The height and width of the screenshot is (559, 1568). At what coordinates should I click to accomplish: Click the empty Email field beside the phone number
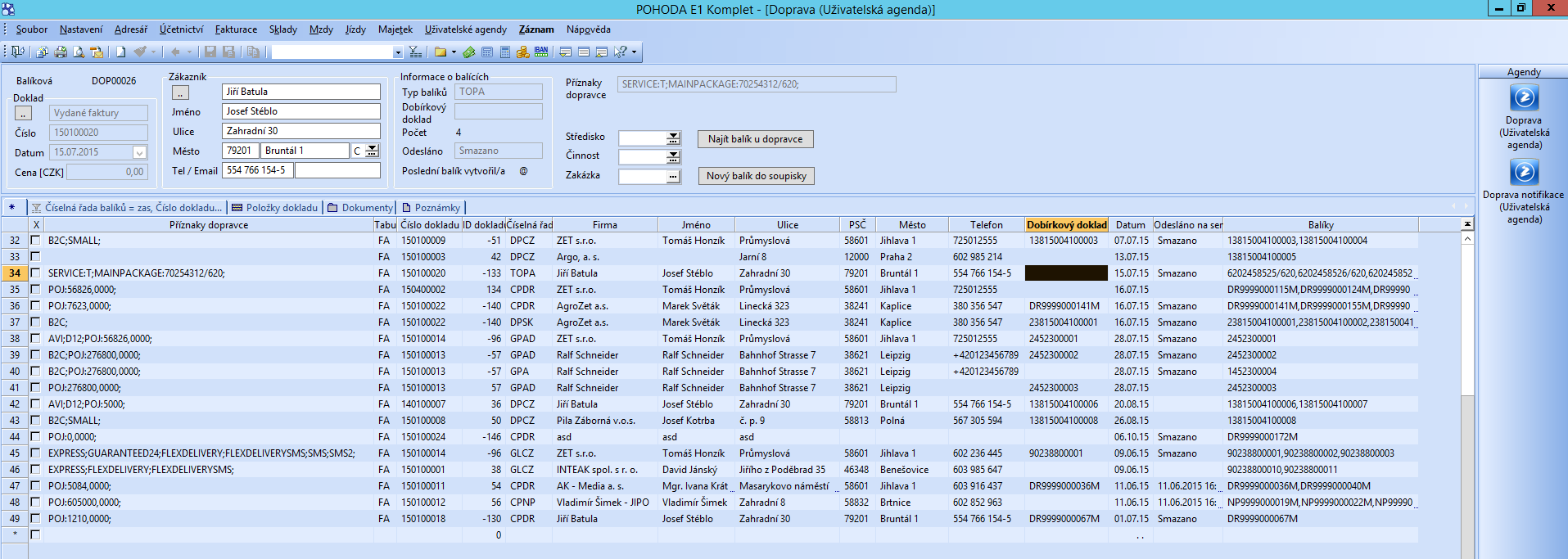point(337,170)
